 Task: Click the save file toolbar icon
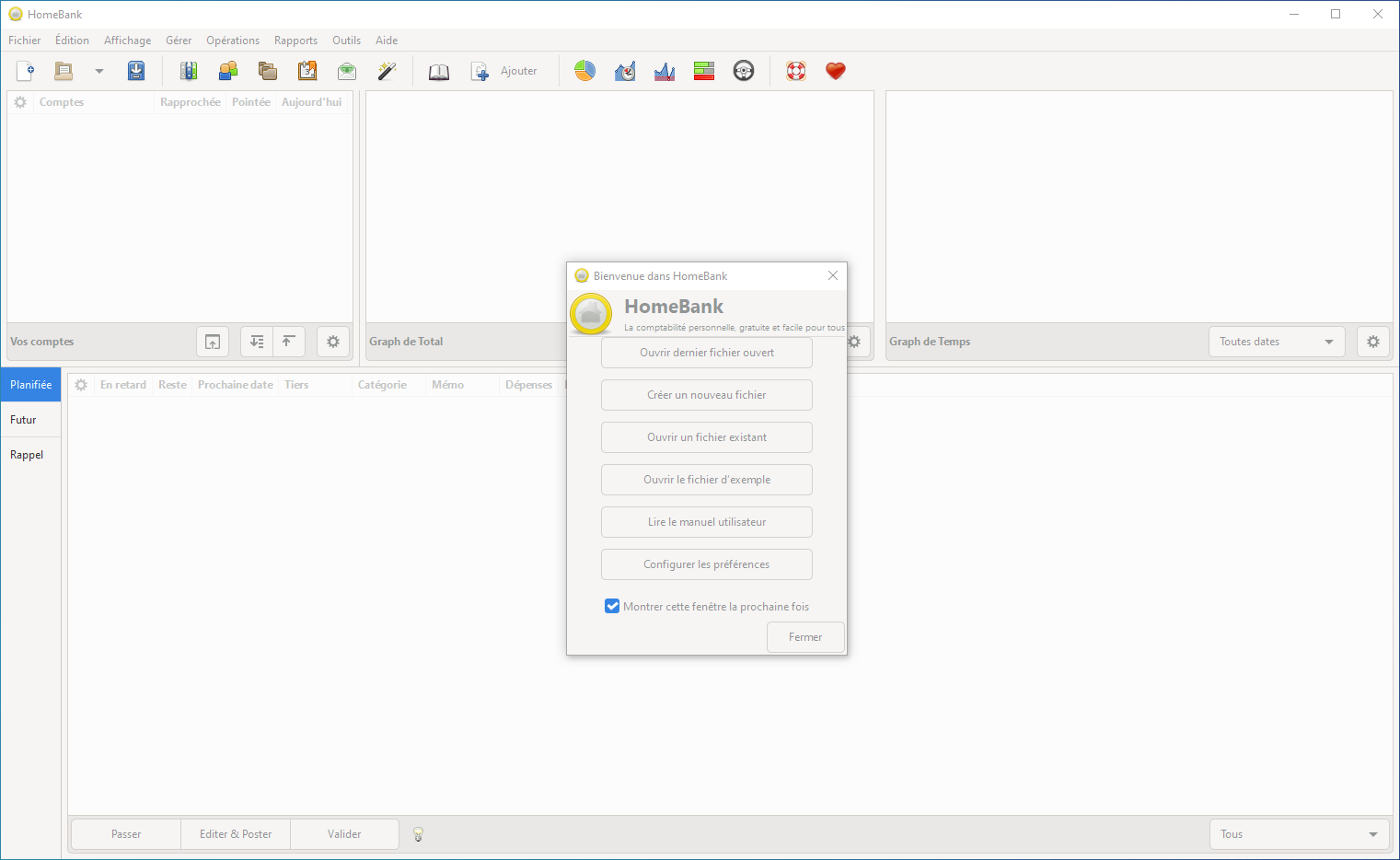pos(136,71)
